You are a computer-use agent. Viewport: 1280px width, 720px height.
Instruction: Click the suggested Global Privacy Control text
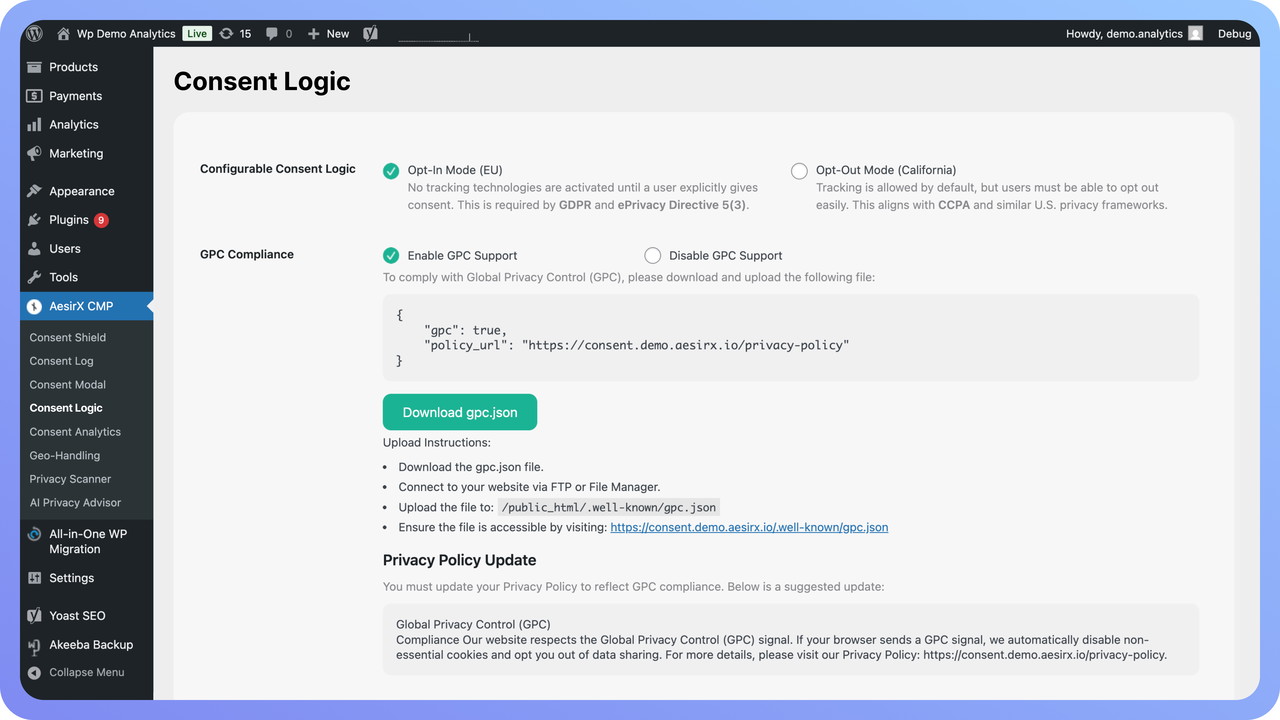click(x=791, y=639)
